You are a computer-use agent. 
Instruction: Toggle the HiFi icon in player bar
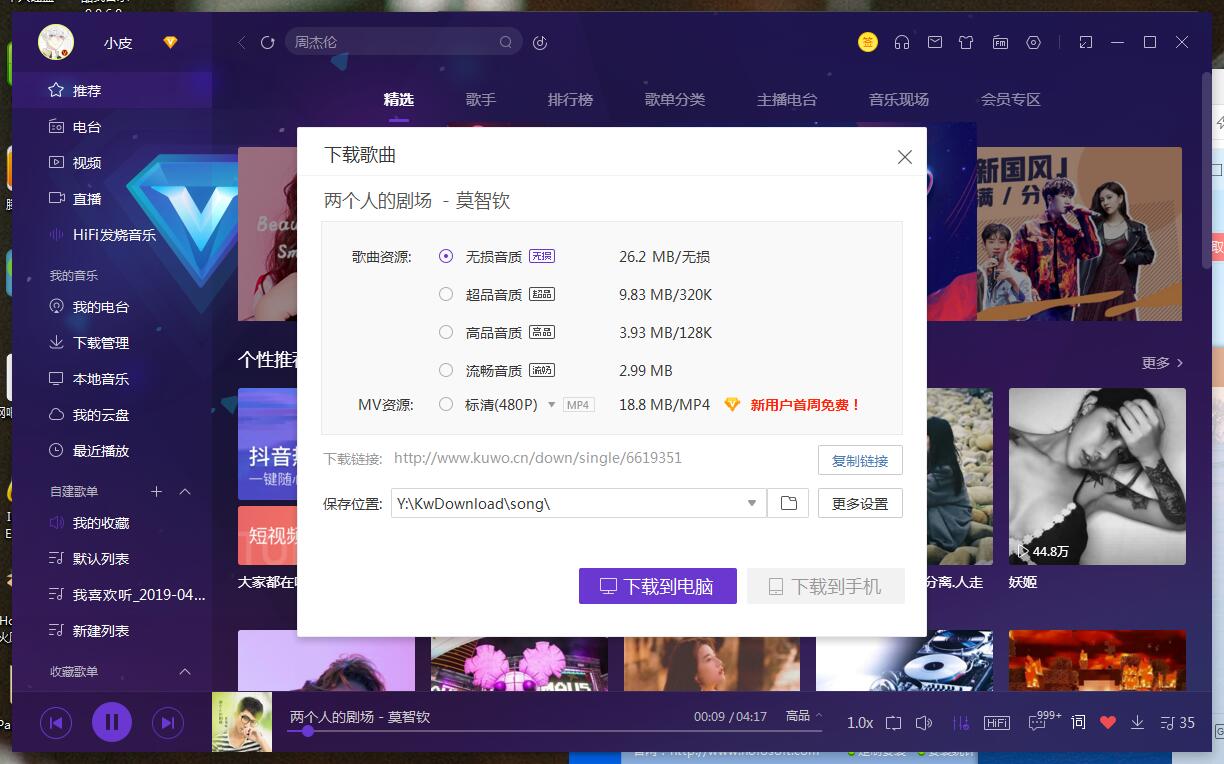pyautogui.click(x=997, y=722)
